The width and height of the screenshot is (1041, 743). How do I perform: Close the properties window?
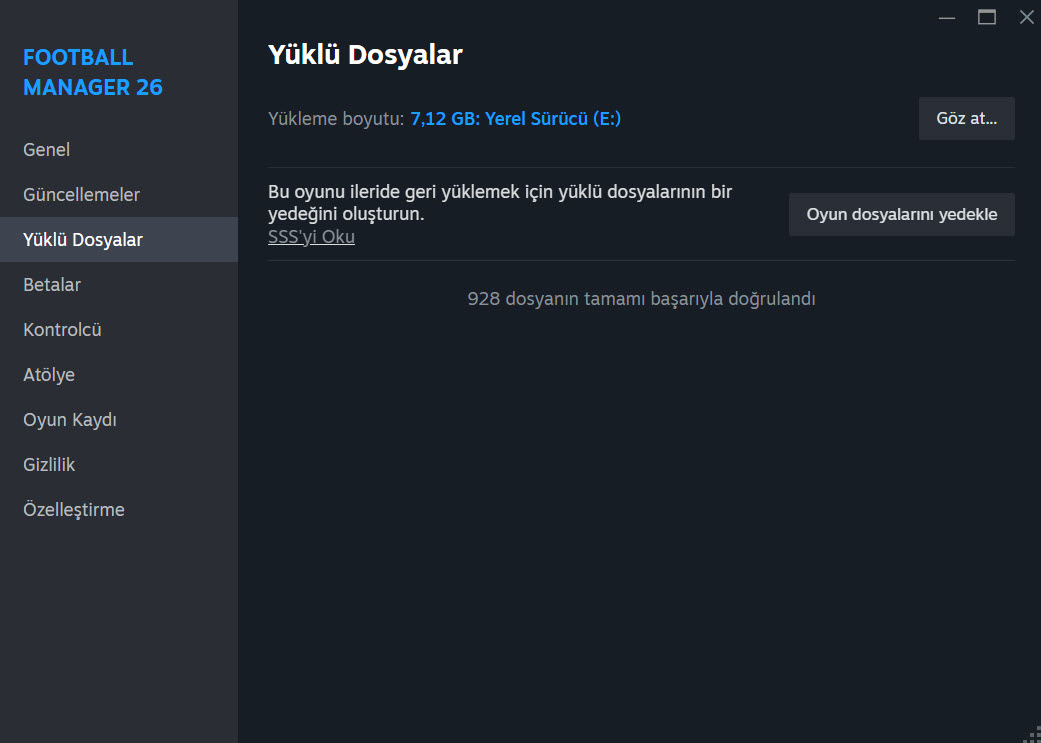1026,17
